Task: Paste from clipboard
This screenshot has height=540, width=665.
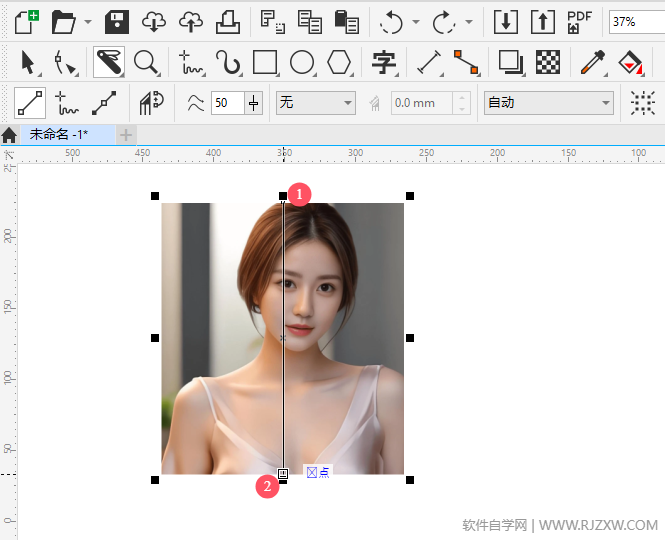Action: pos(346,22)
